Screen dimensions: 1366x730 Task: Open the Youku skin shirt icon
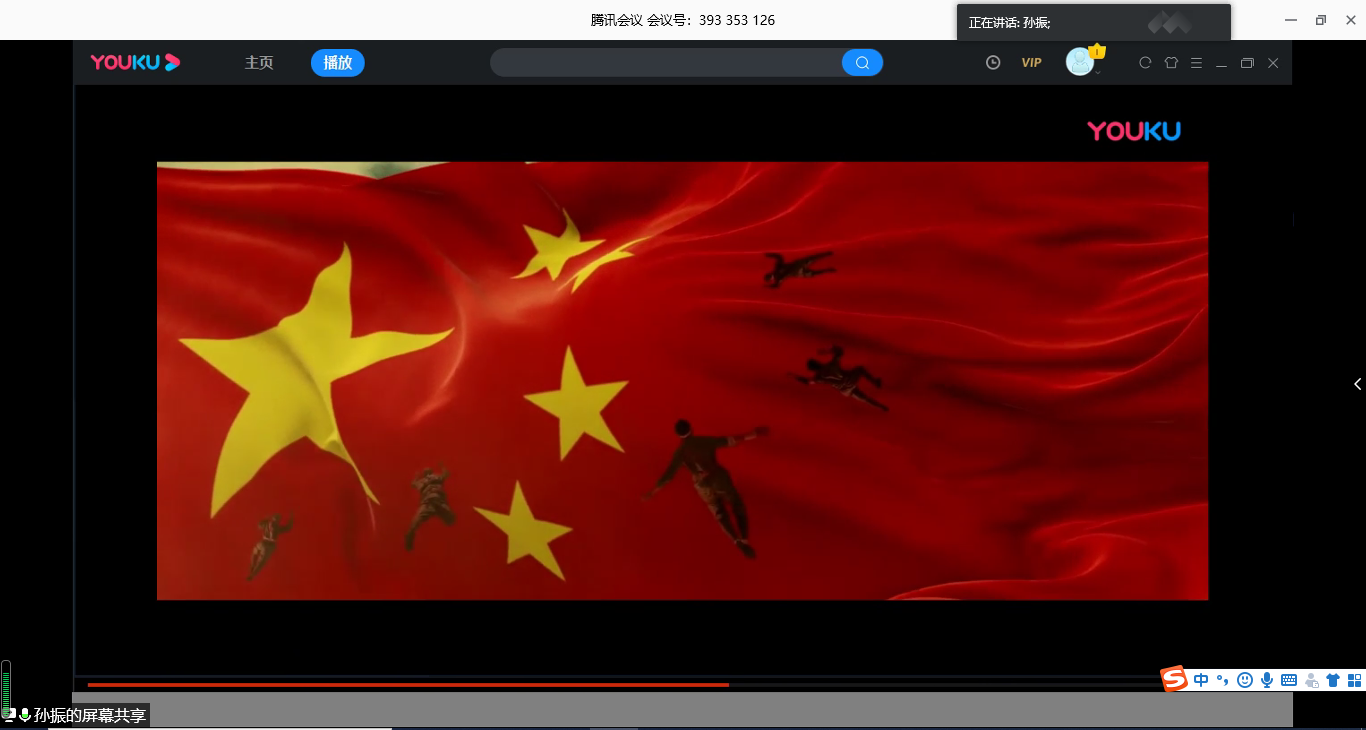[1171, 62]
